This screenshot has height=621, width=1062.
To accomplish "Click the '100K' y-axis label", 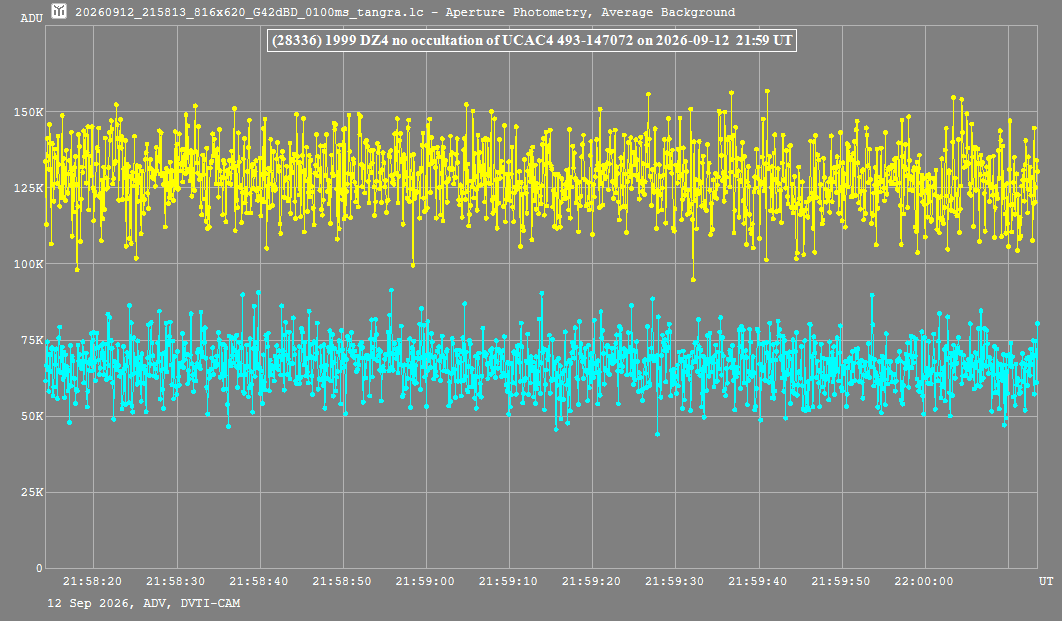I will [x=28, y=265].
